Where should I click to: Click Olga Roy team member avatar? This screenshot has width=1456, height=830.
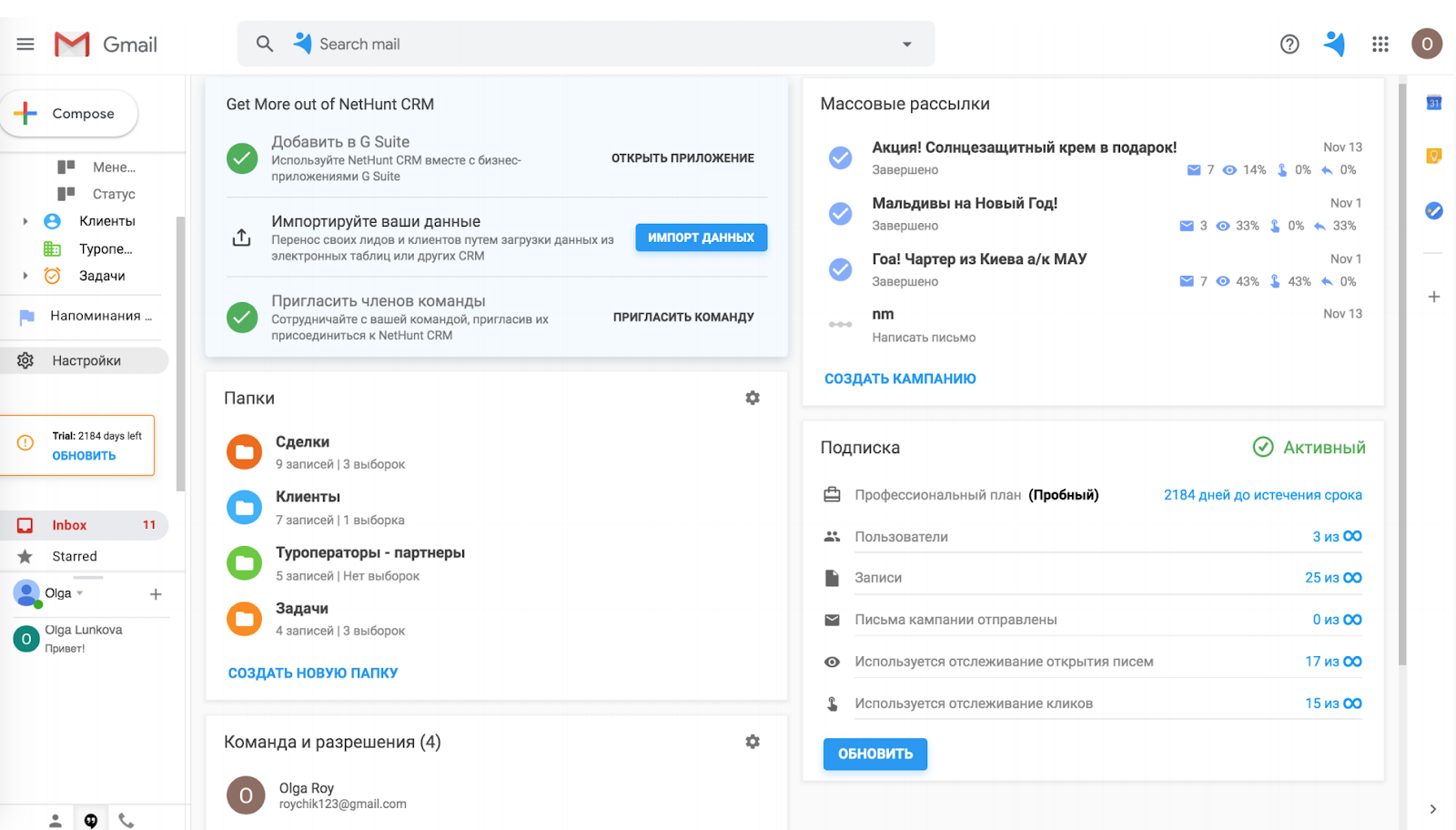pos(246,795)
